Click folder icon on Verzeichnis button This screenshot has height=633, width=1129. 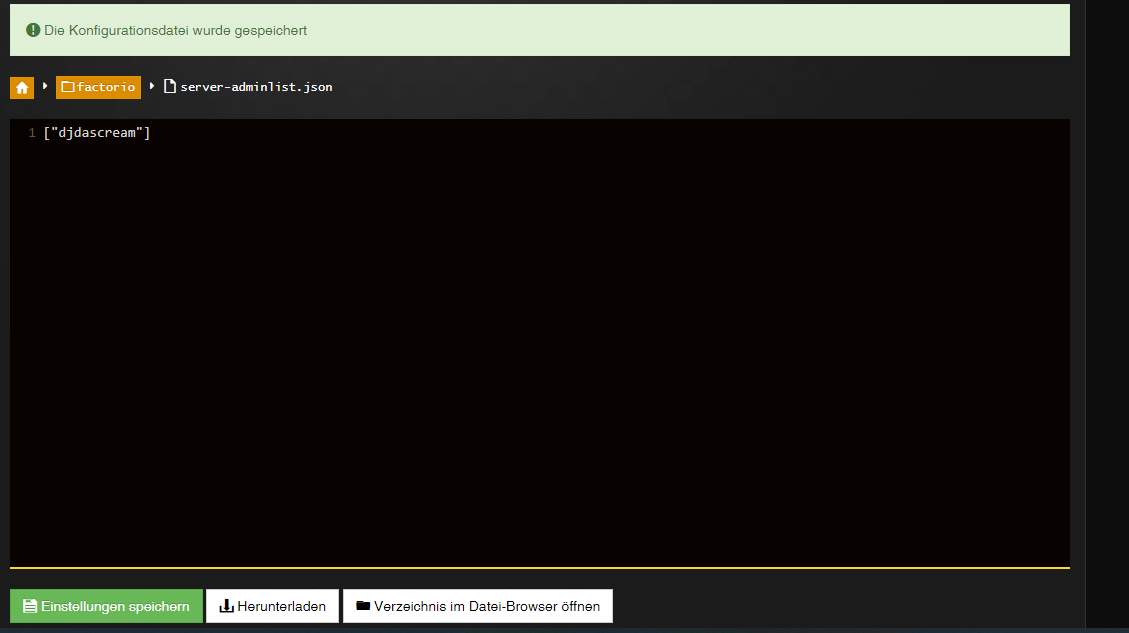click(363, 606)
